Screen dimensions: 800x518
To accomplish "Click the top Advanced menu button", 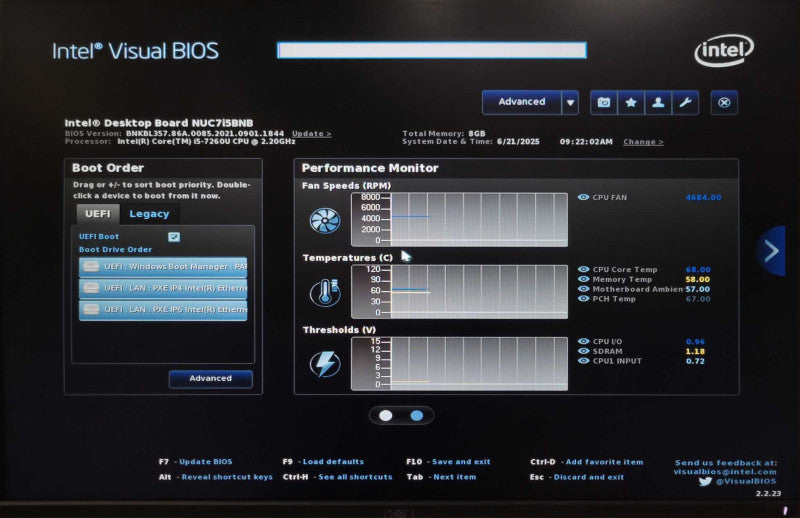I will [x=522, y=102].
